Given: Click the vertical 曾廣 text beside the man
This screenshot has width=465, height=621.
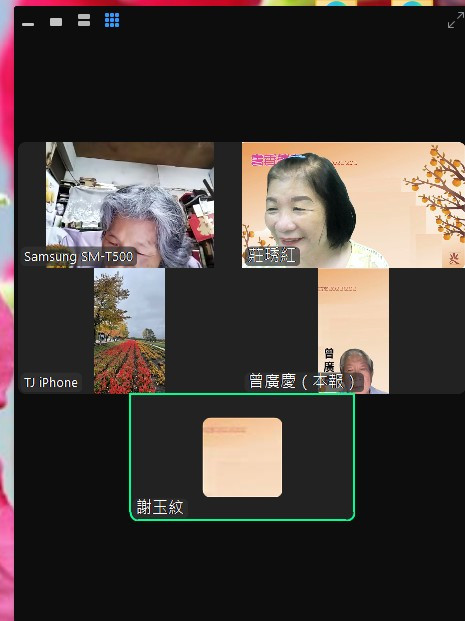Looking at the screenshot, I should (329, 360).
